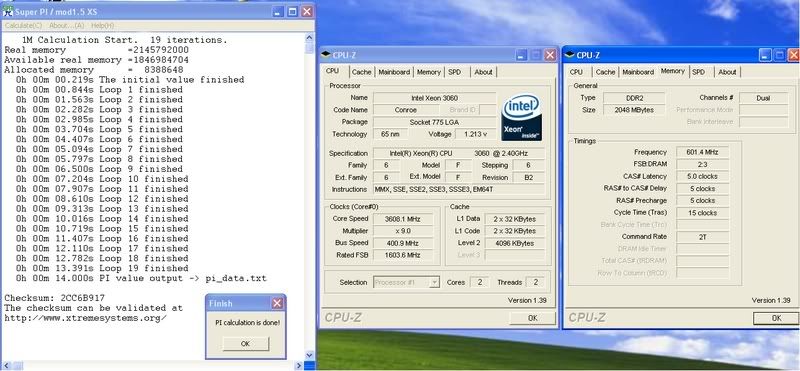This screenshot has width=800, height=371.
Task: Open the About...(A) menu in Super PI
Action: click(x=67, y=25)
